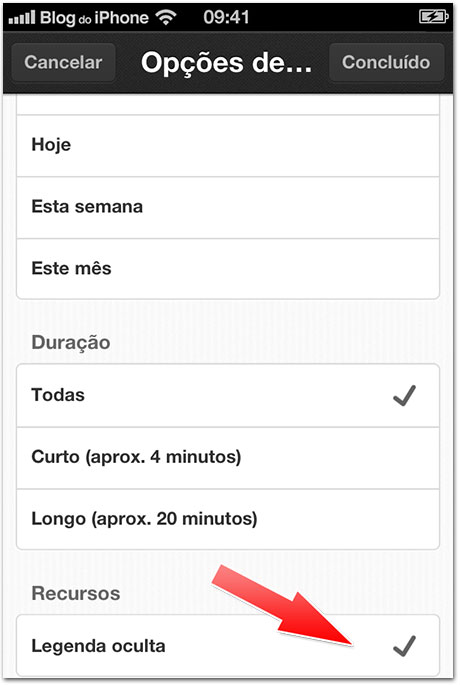Select the Este mês filter option
The height and width of the screenshot is (685, 460).
[228, 269]
